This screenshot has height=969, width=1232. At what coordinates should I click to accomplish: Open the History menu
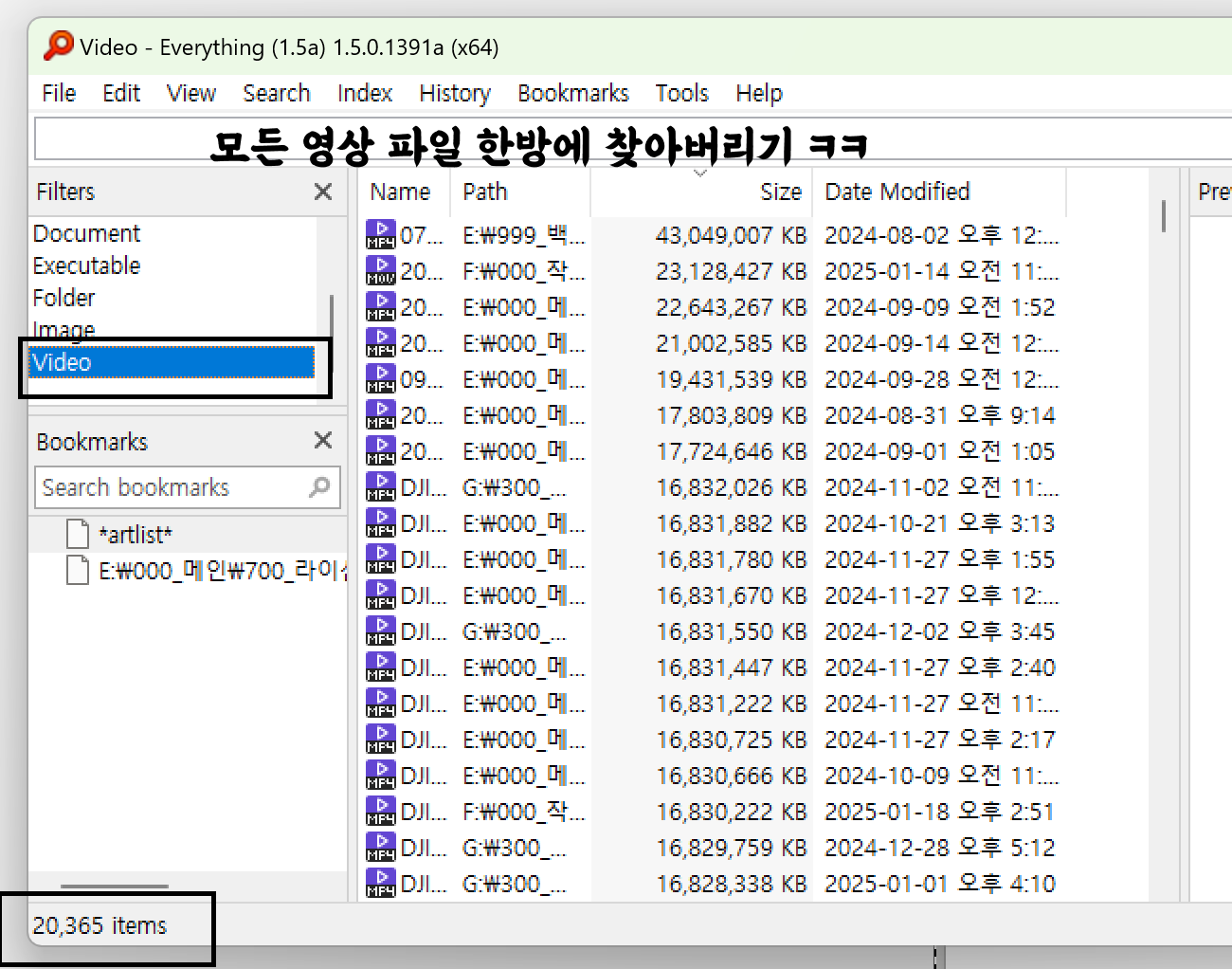(x=455, y=93)
